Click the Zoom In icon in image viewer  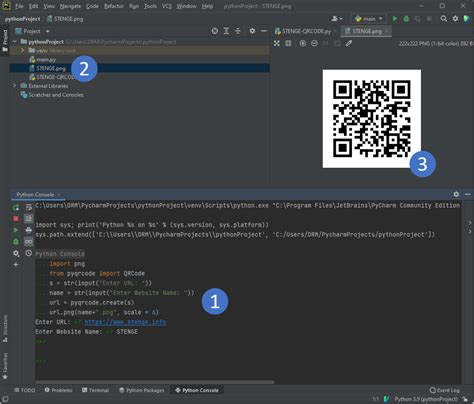pos(303,43)
